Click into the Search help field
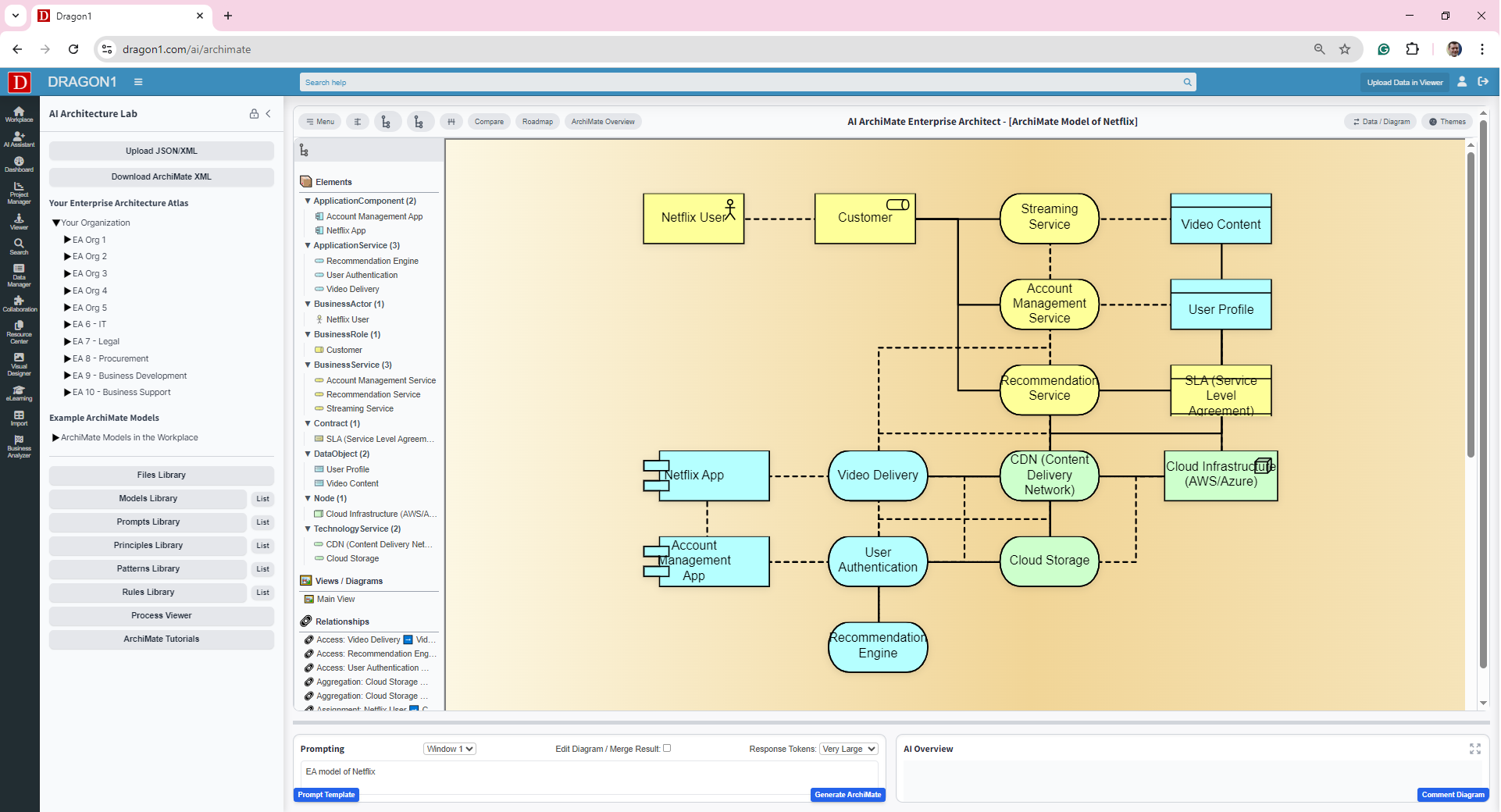Screen dimensions: 1501x812 (x=742, y=82)
